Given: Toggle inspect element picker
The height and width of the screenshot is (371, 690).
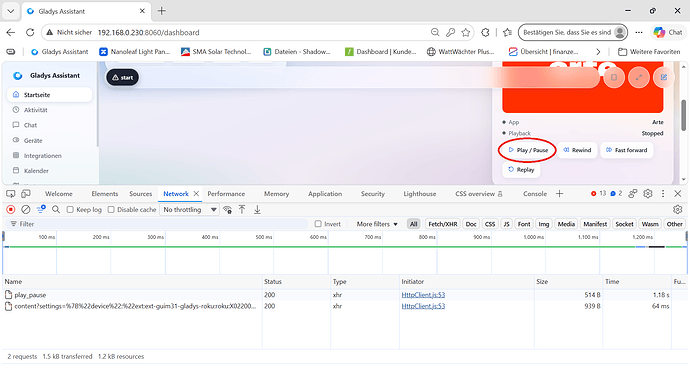Looking at the screenshot, I should pyautogui.click(x=11, y=194).
